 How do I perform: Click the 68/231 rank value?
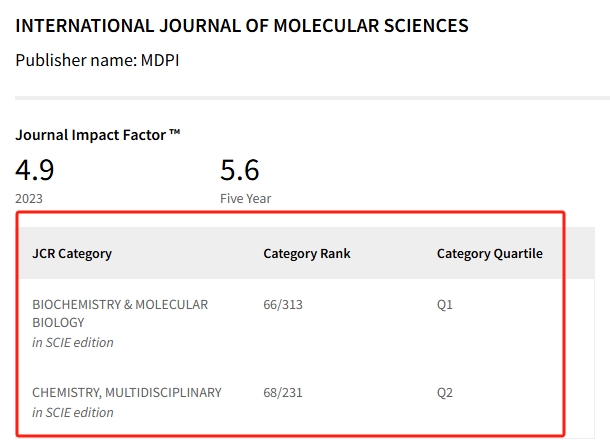pyautogui.click(x=283, y=392)
